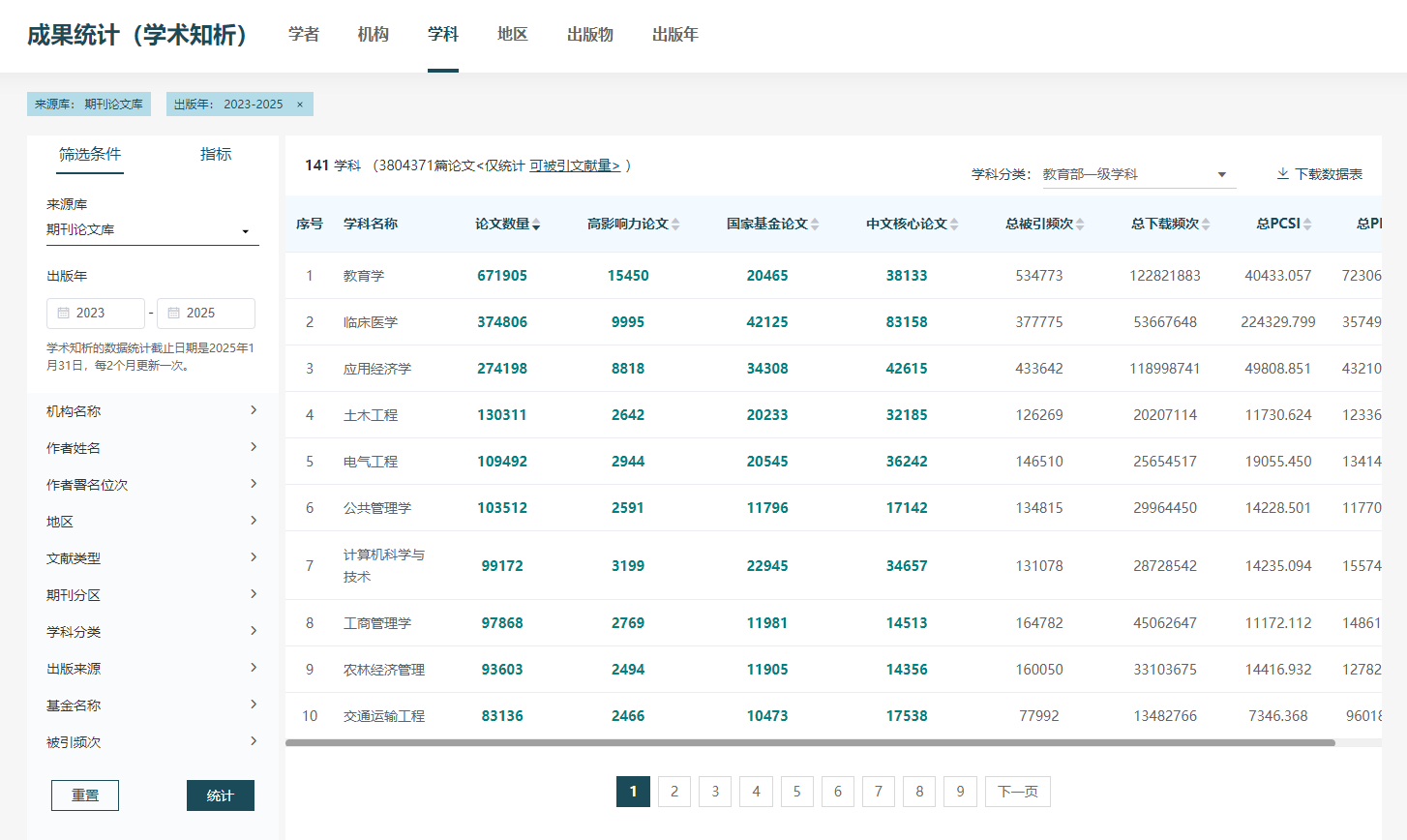Viewport: 1407px width, 840px height.
Task: Open 电气工程 core papers count 36242
Action: point(907,462)
